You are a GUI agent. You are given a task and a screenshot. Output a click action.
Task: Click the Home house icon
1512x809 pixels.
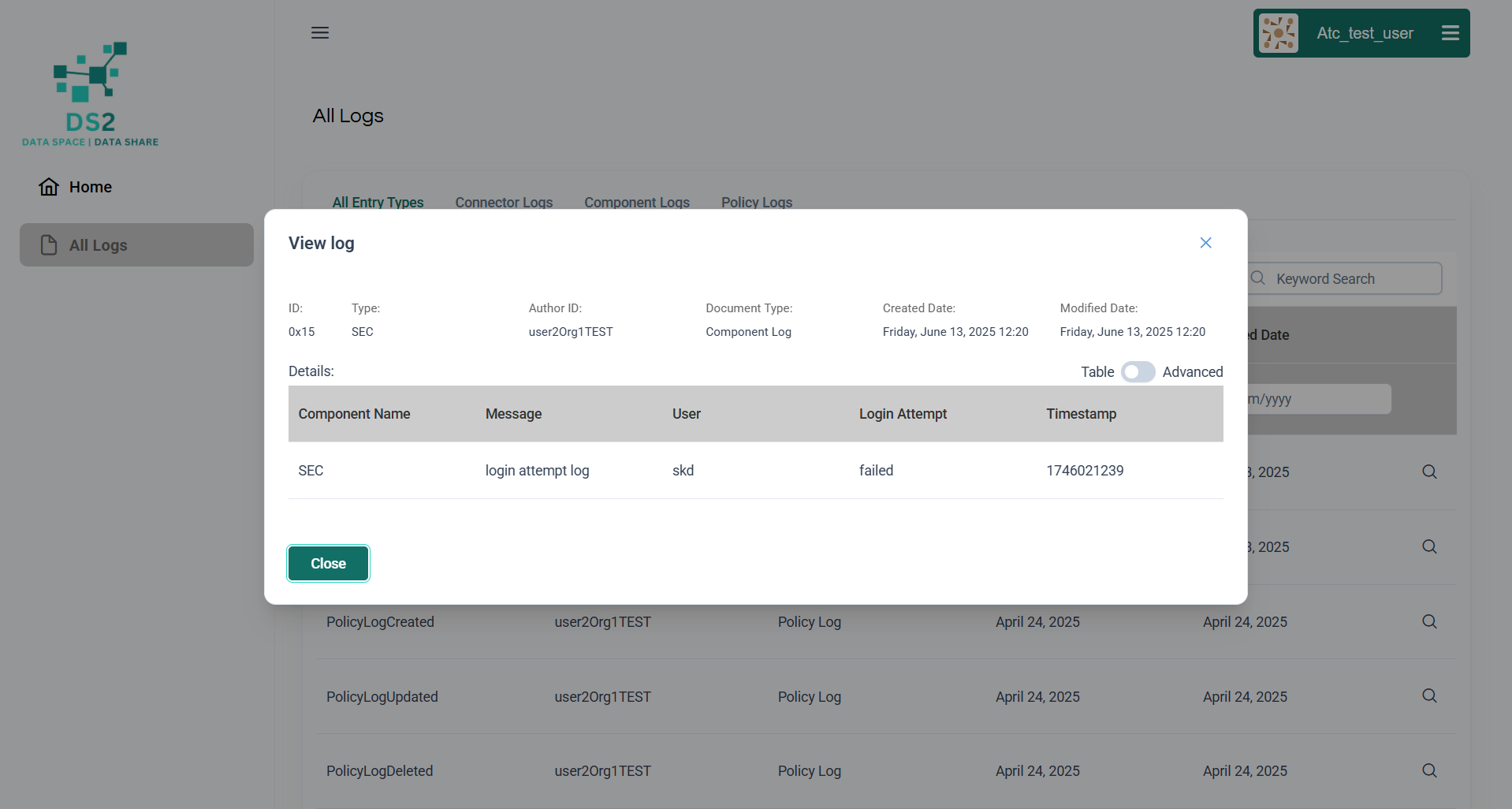[x=49, y=187]
